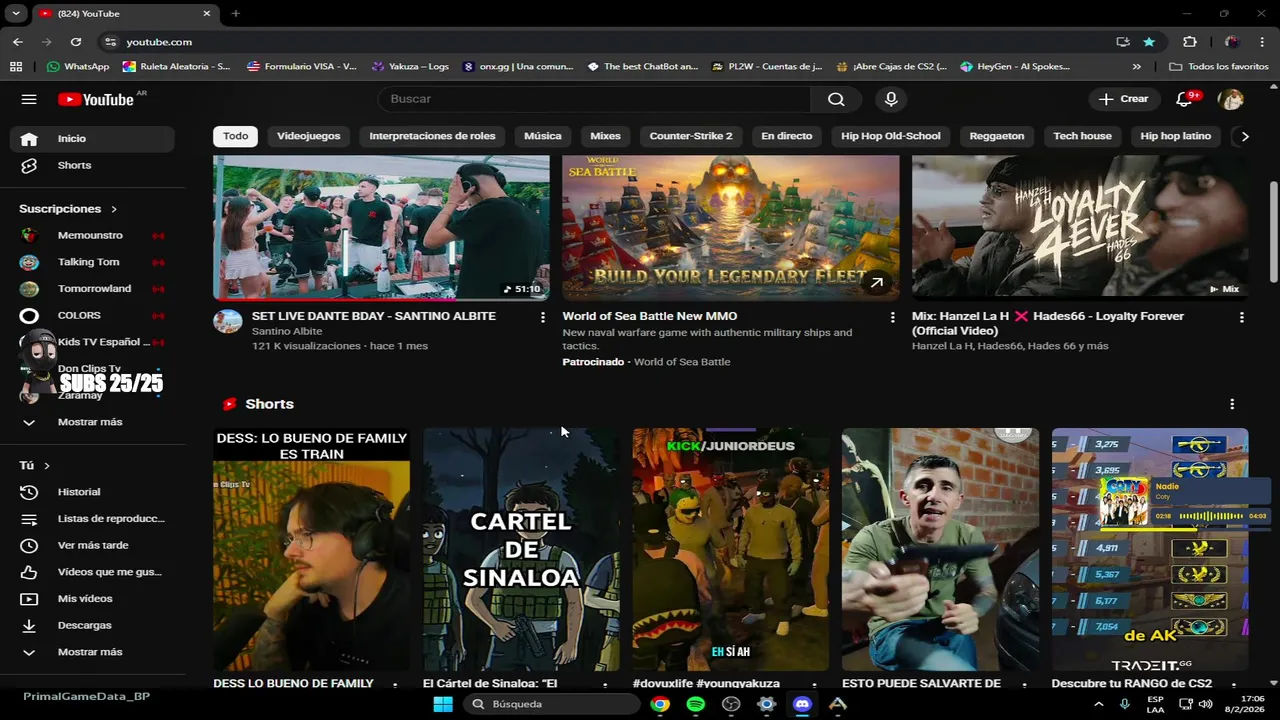Image resolution: width=1280 pixels, height=720 pixels.
Task: Click the Crear button
Action: tap(1124, 99)
